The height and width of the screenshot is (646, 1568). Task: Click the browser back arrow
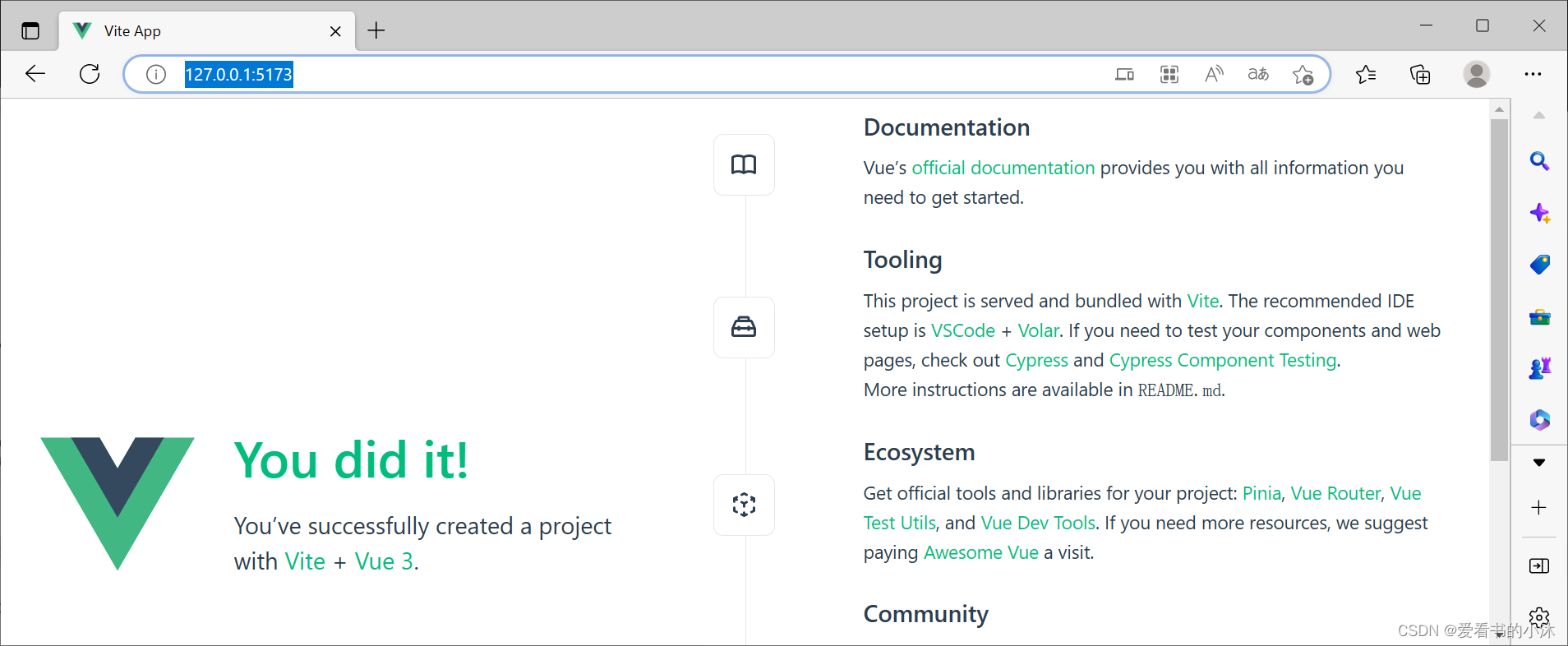click(35, 74)
